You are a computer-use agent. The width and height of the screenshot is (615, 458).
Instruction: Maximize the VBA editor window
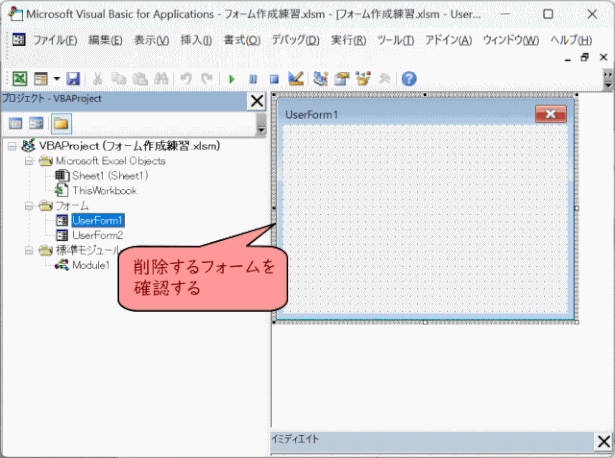[548, 14]
